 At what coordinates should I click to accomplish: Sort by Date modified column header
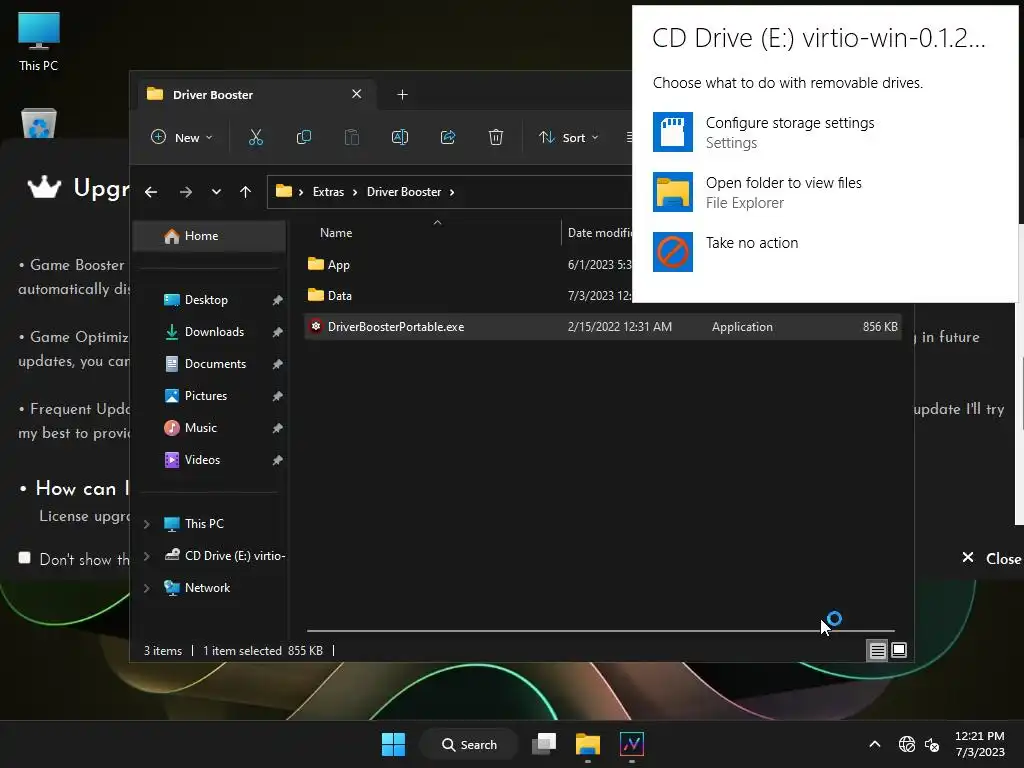pyautogui.click(x=598, y=232)
